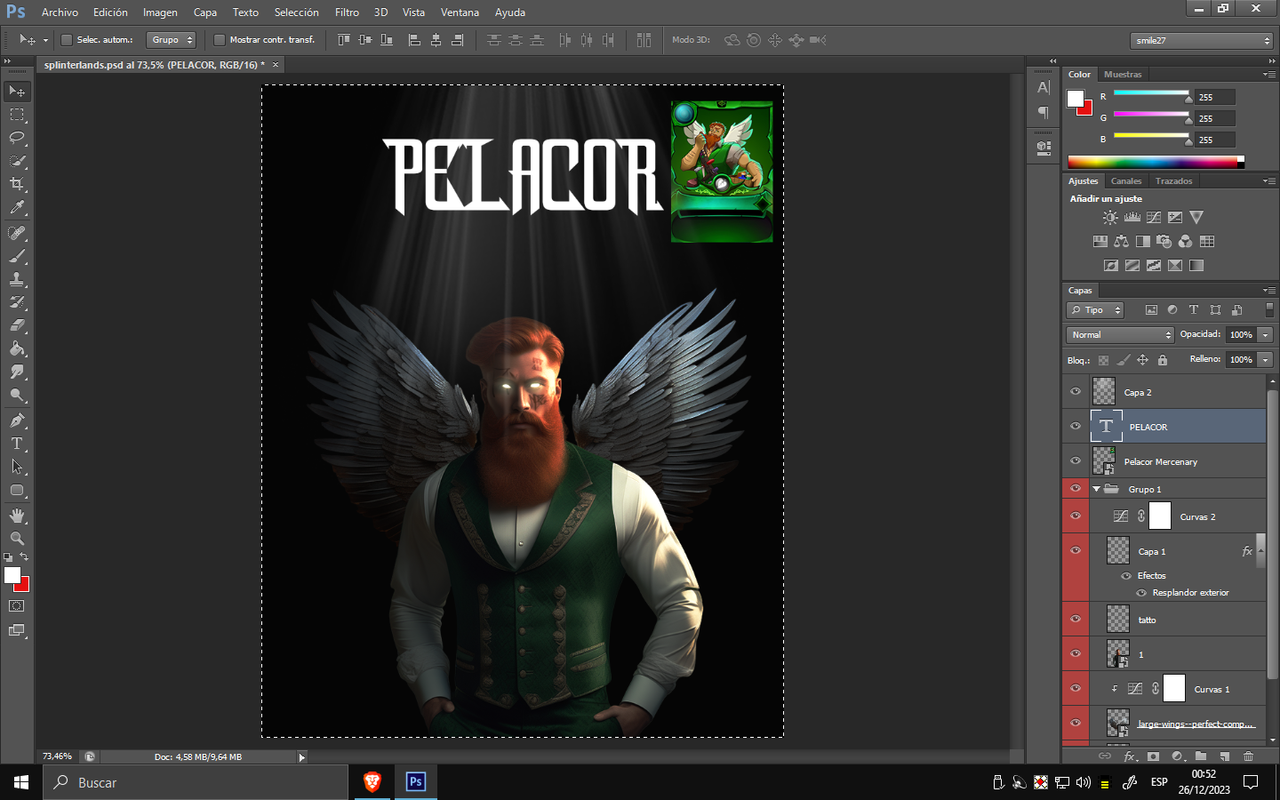The image size is (1280, 800).
Task: Click the color spectrum ramp bar
Action: coord(1156,161)
